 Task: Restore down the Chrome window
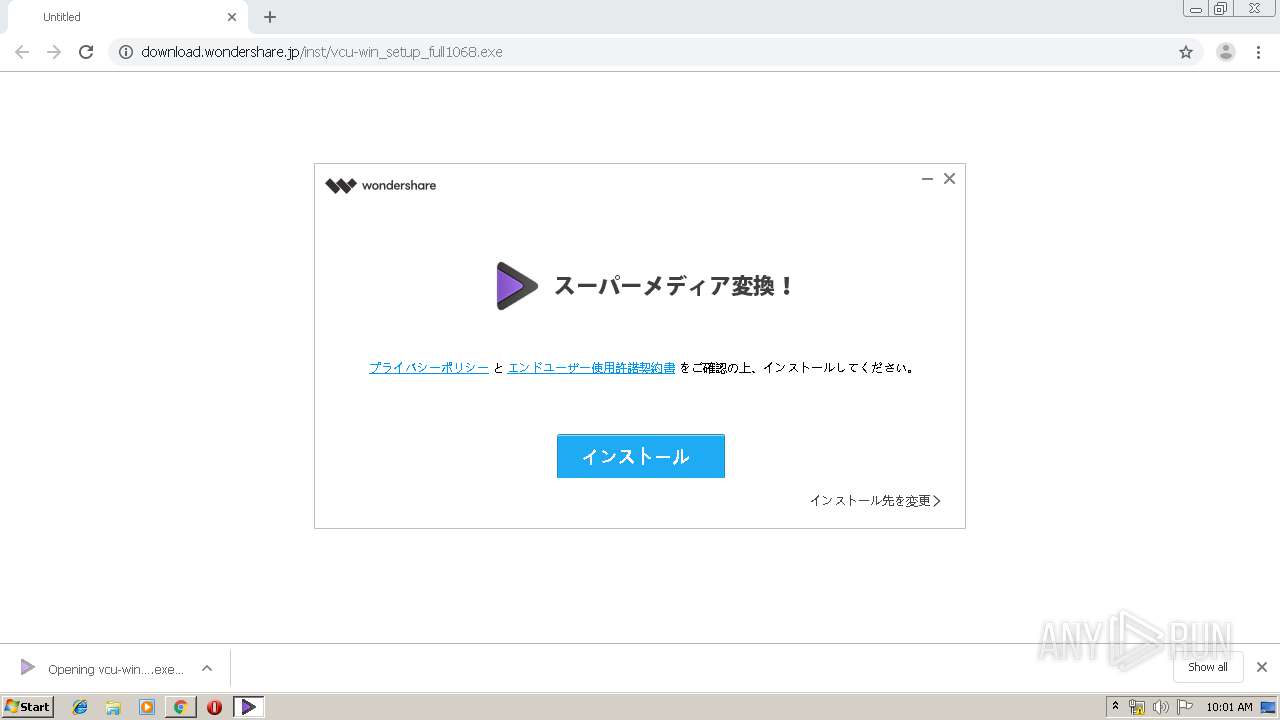1221,9
